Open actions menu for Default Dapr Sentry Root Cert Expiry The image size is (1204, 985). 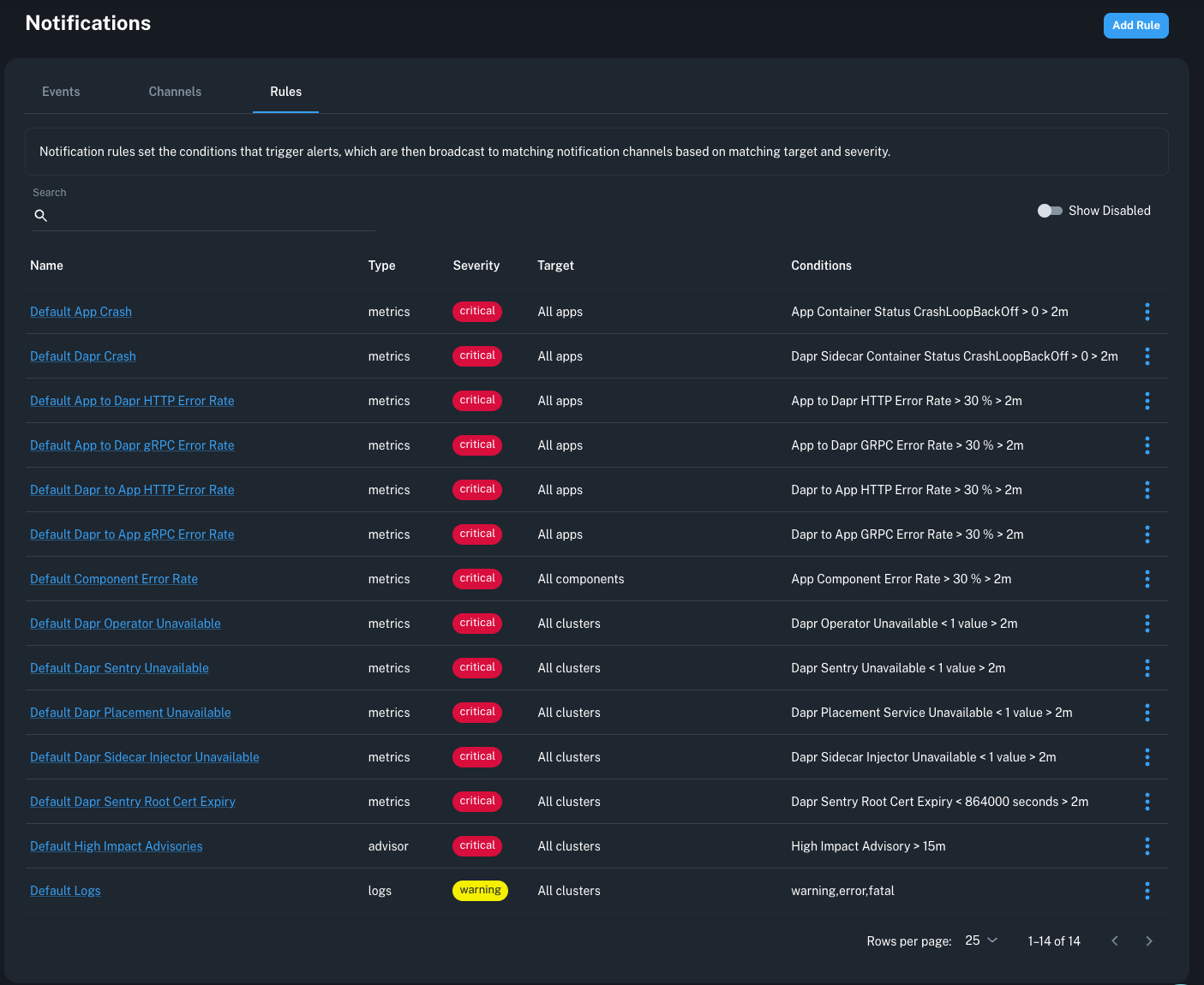pos(1147,802)
